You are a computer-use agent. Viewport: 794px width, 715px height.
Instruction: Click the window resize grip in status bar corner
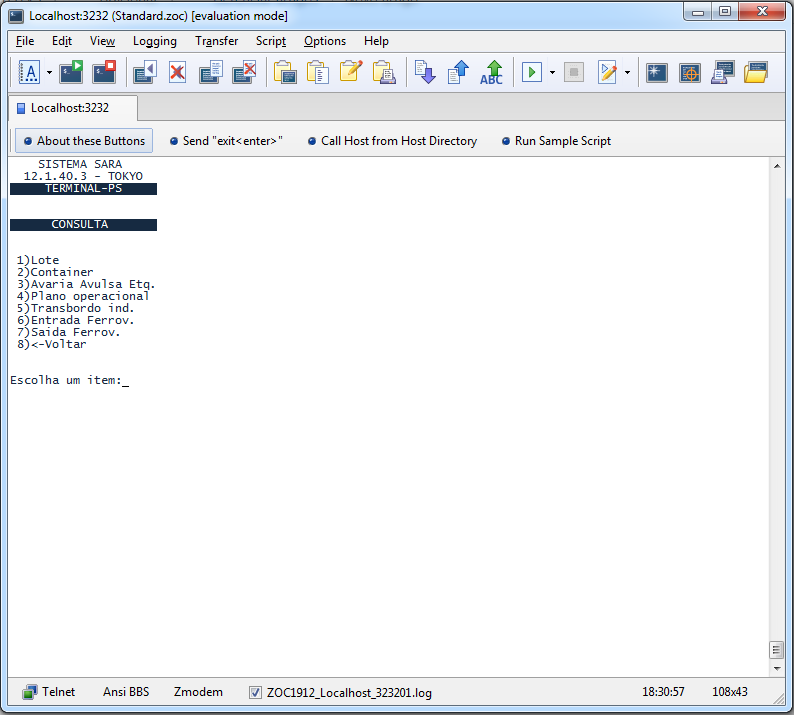pos(779,699)
